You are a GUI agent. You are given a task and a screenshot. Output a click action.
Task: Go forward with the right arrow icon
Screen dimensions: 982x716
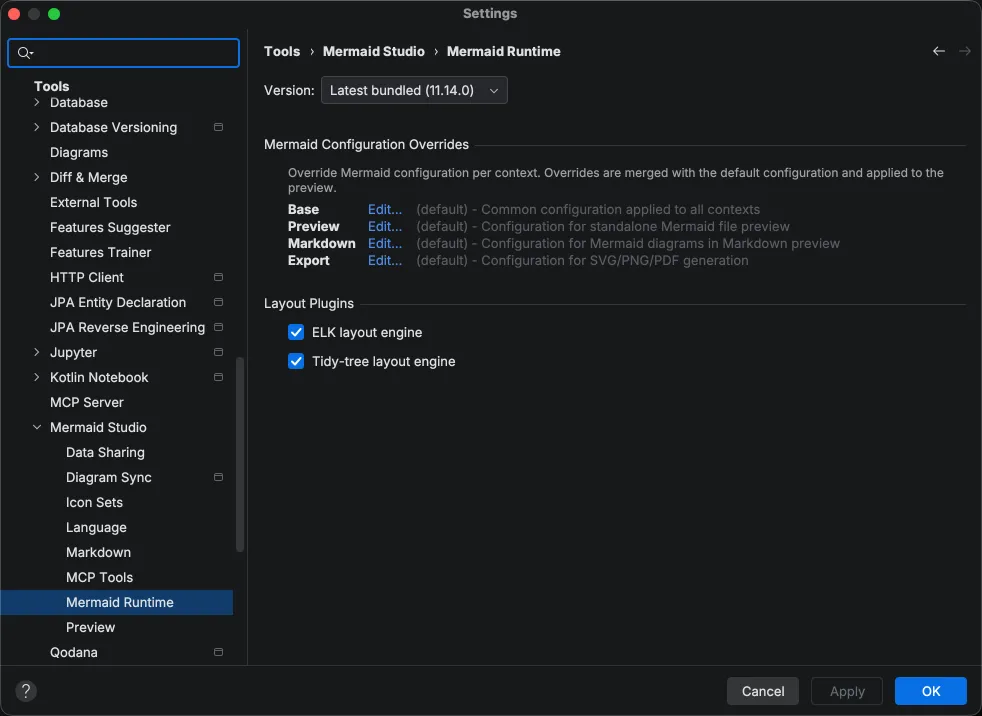[964, 51]
